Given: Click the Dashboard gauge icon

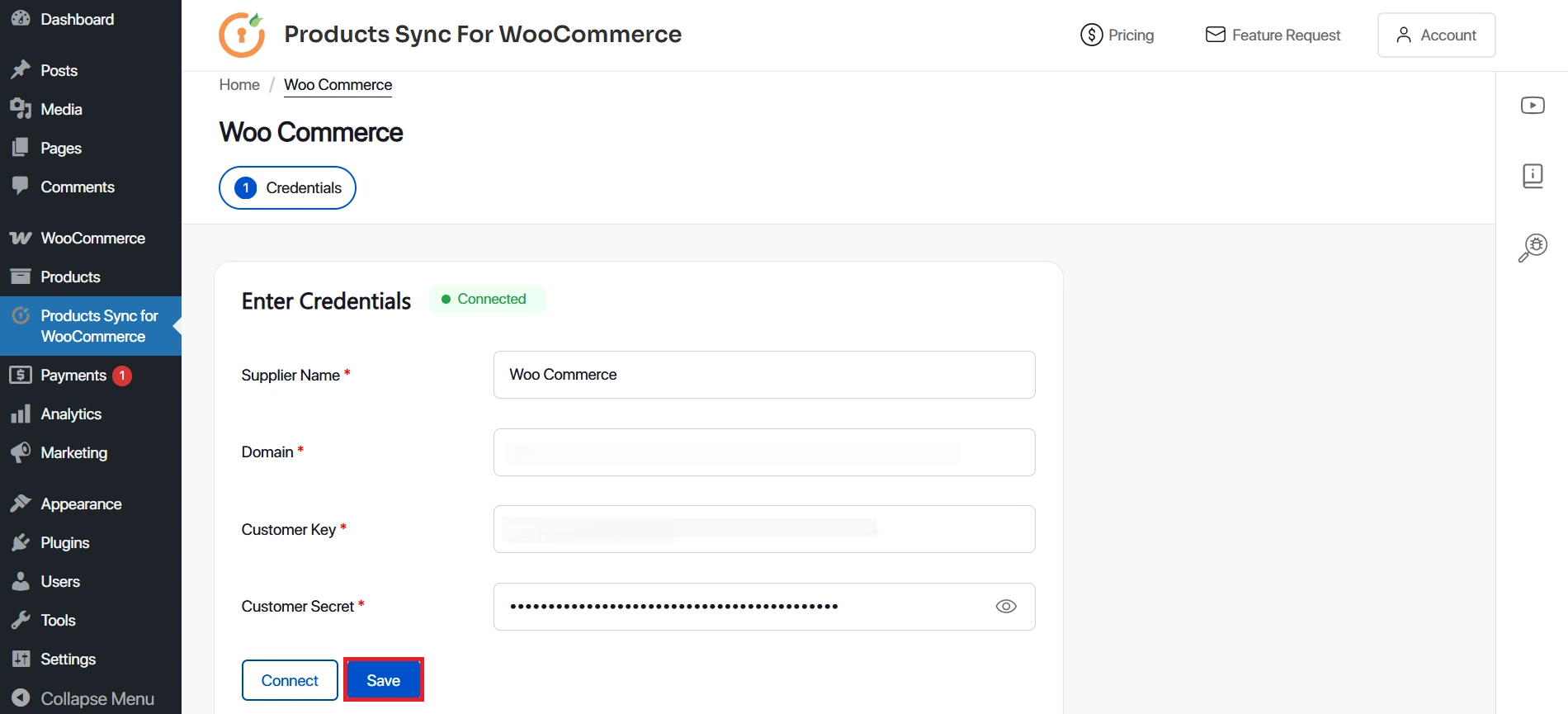Looking at the screenshot, I should (21, 18).
